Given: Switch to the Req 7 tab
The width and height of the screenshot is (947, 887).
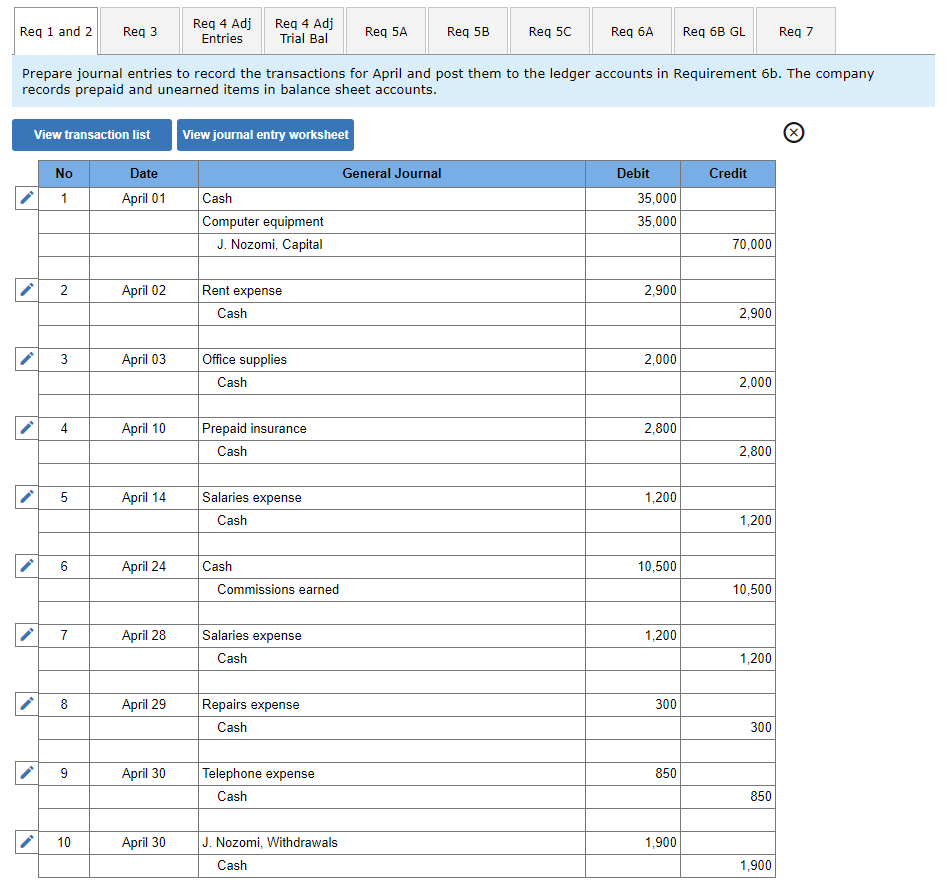Looking at the screenshot, I should (x=796, y=31).
